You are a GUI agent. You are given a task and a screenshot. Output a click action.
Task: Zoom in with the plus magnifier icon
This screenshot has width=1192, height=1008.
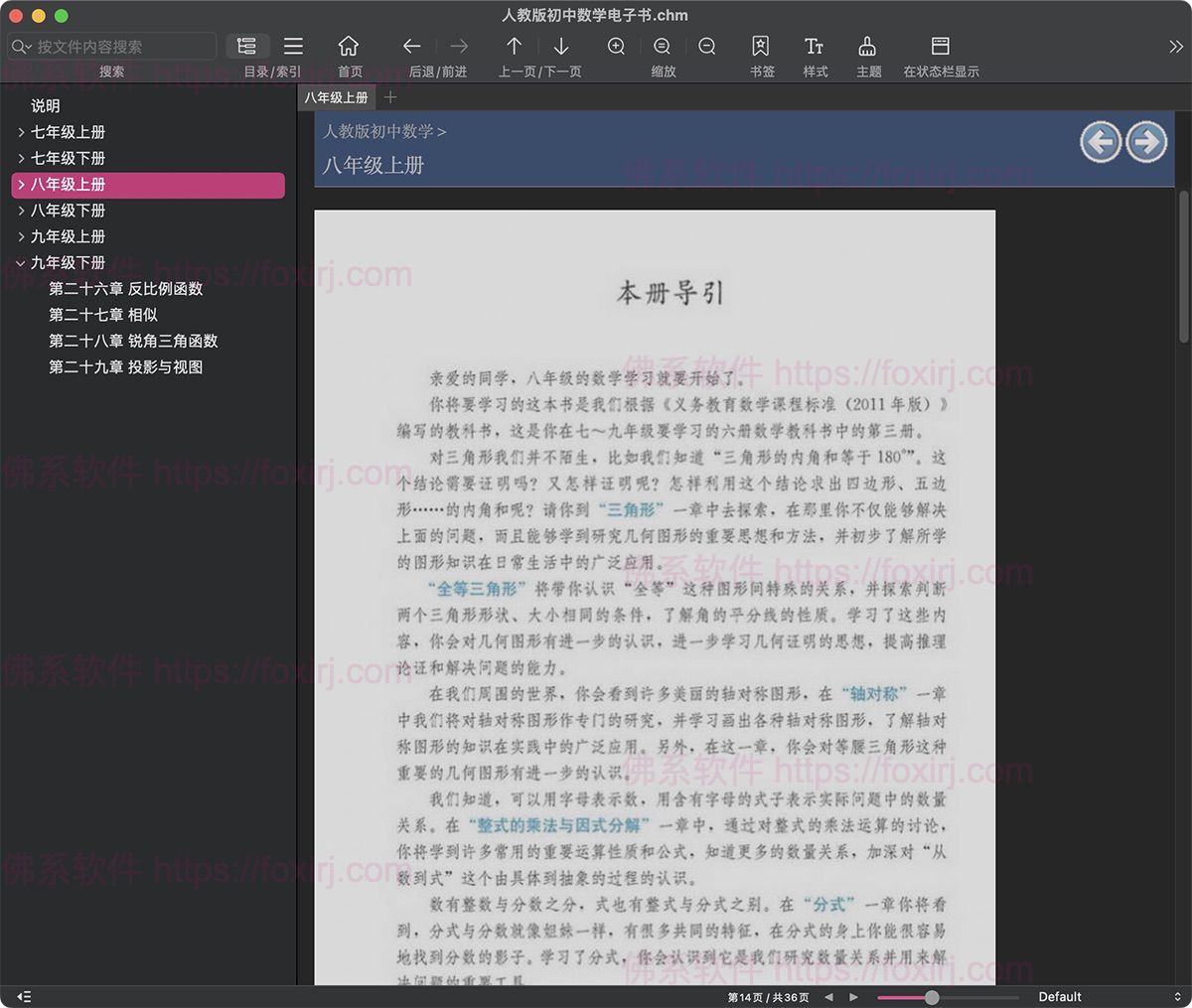tap(616, 47)
